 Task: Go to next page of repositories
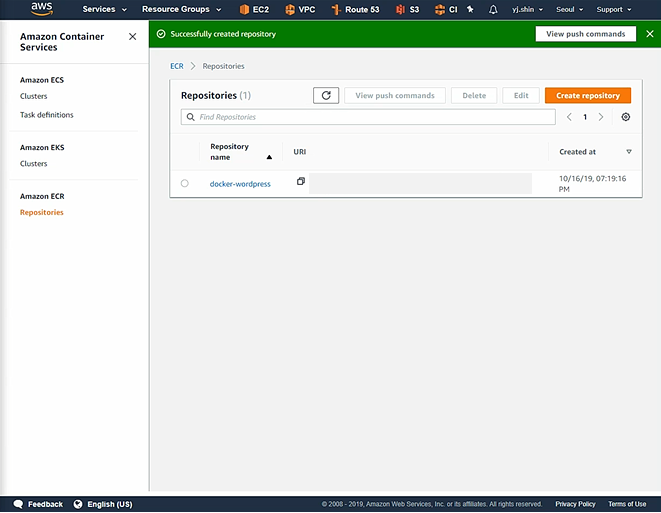(x=601, y=117)
